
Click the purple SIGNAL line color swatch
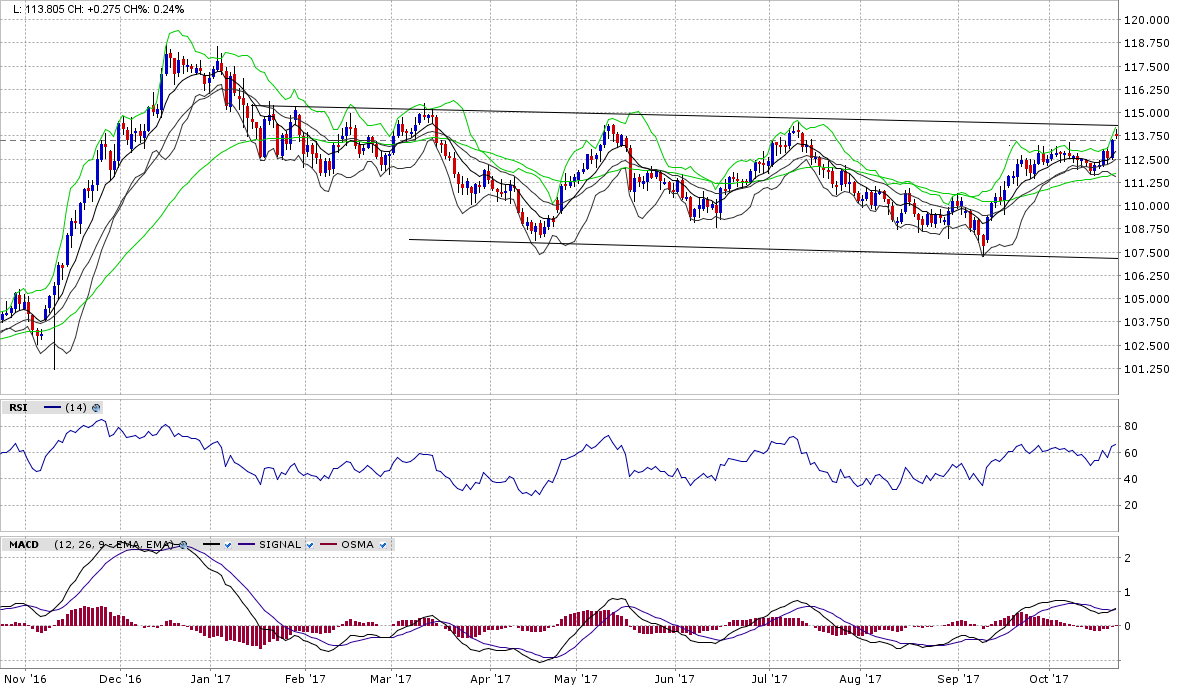(247, 545)
